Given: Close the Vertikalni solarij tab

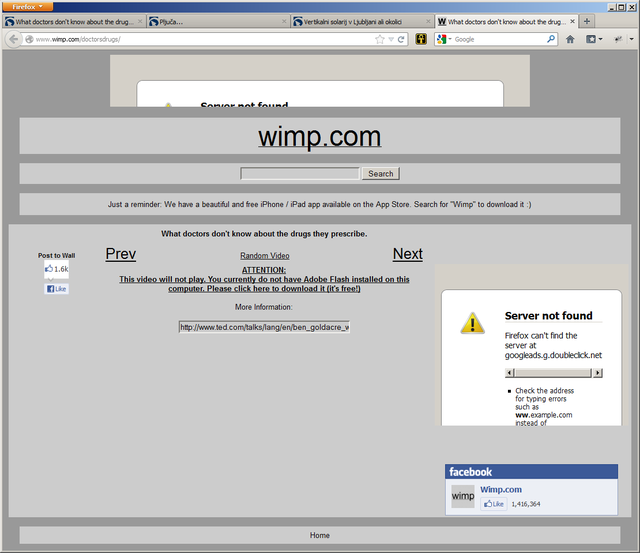Looking at the screenshot, I should click(x=428, y=22).
